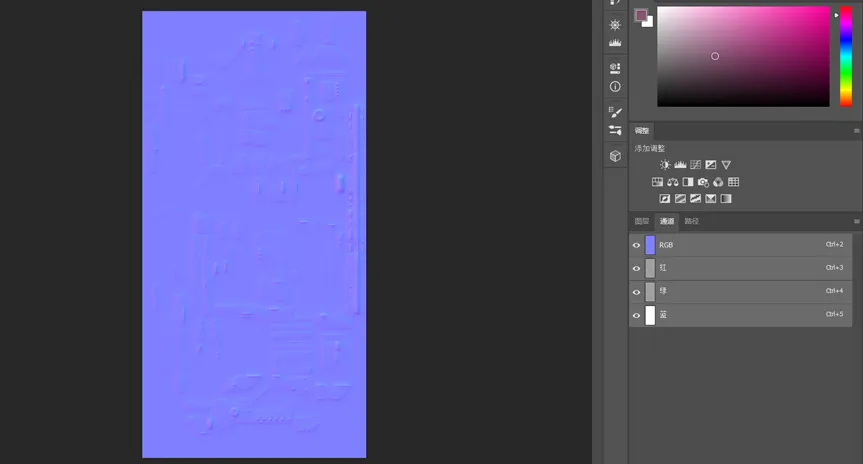Click the Ctrl+4 shortcut text

[834, 291]
